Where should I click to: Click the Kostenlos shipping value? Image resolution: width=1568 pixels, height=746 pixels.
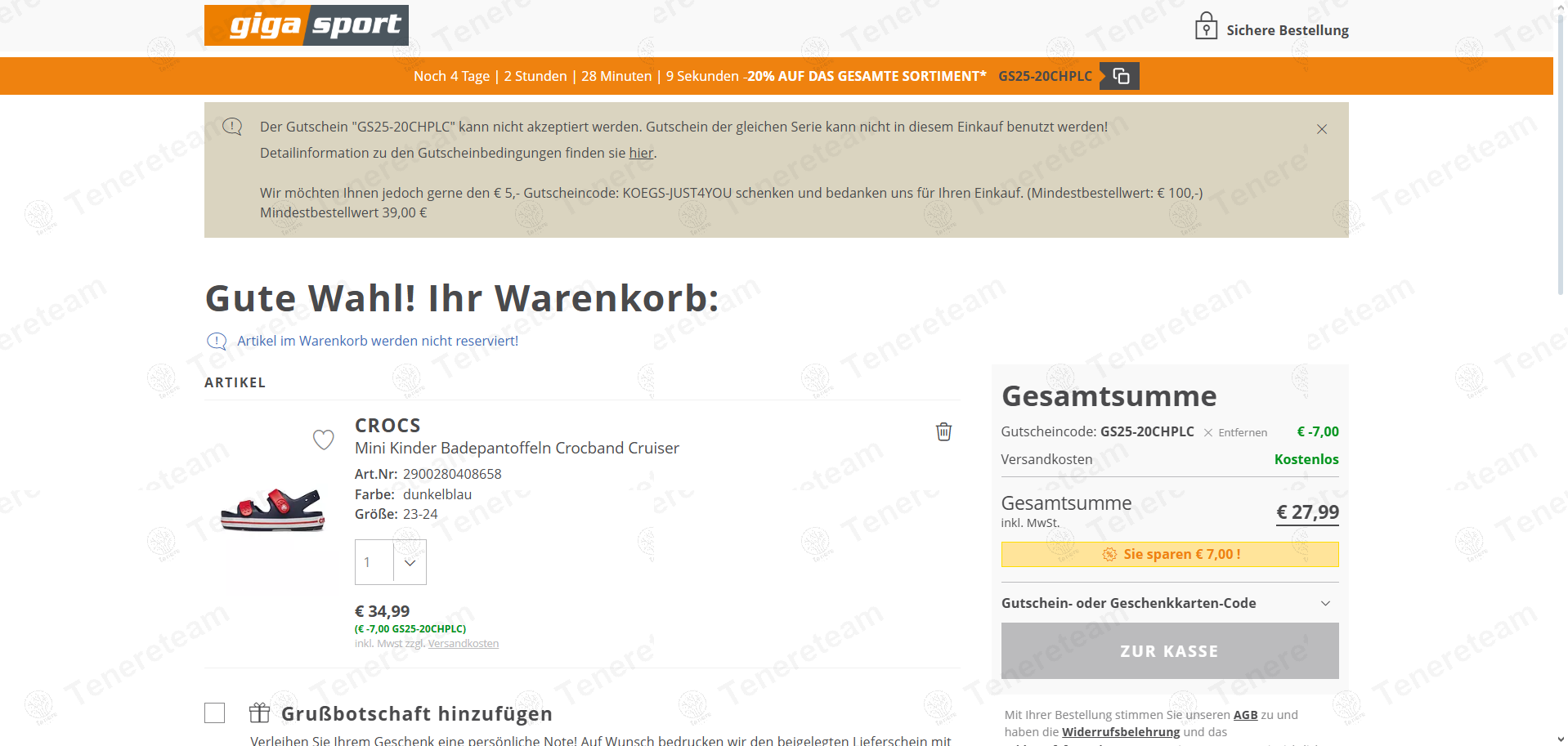tap(1306, 459)
